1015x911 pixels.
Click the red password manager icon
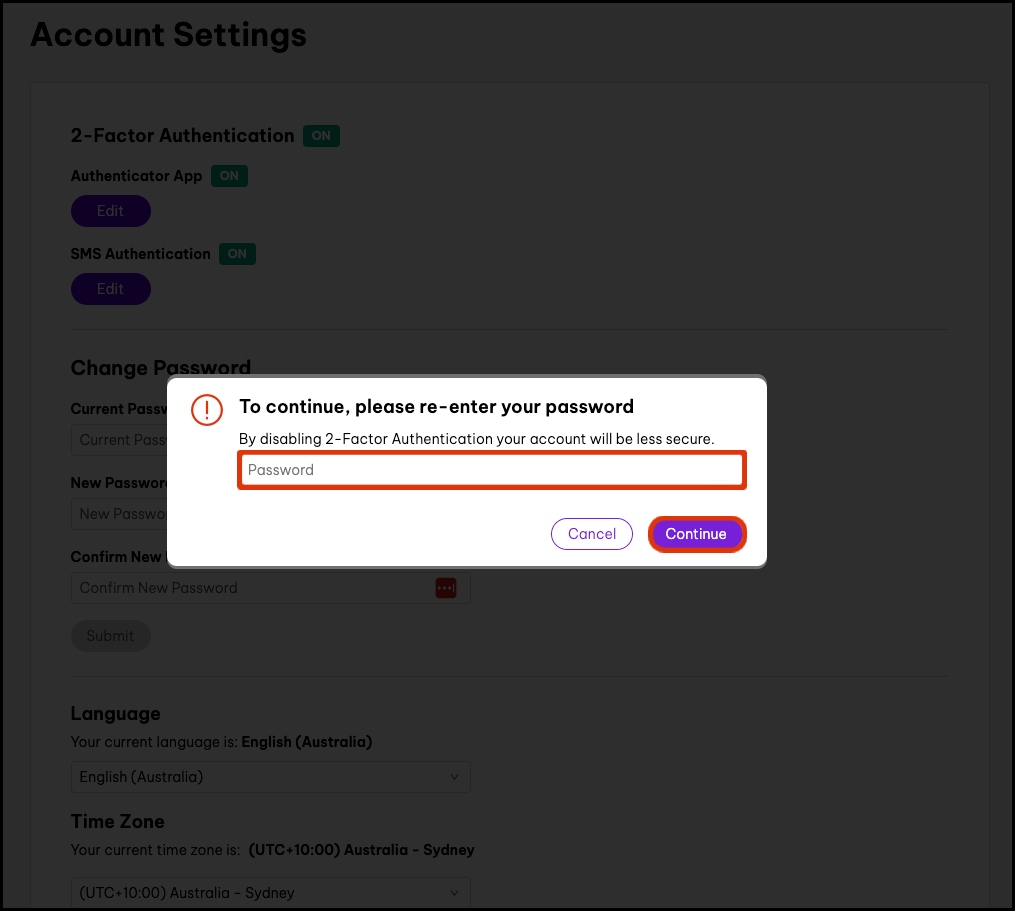tap(446, 588)
